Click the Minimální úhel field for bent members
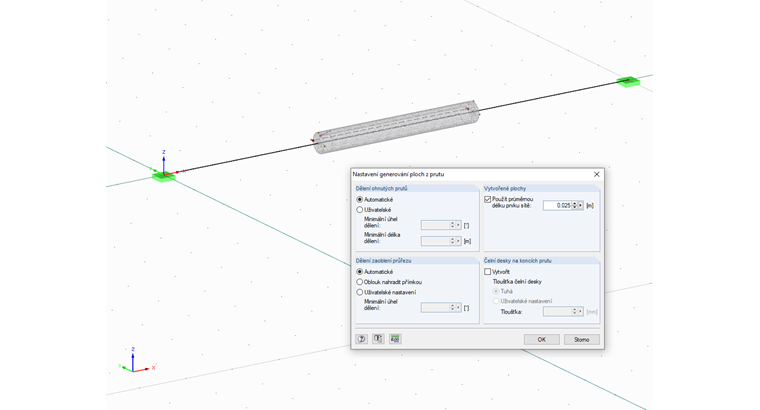The height and width of the screenshot is (410, 760). 435,225
